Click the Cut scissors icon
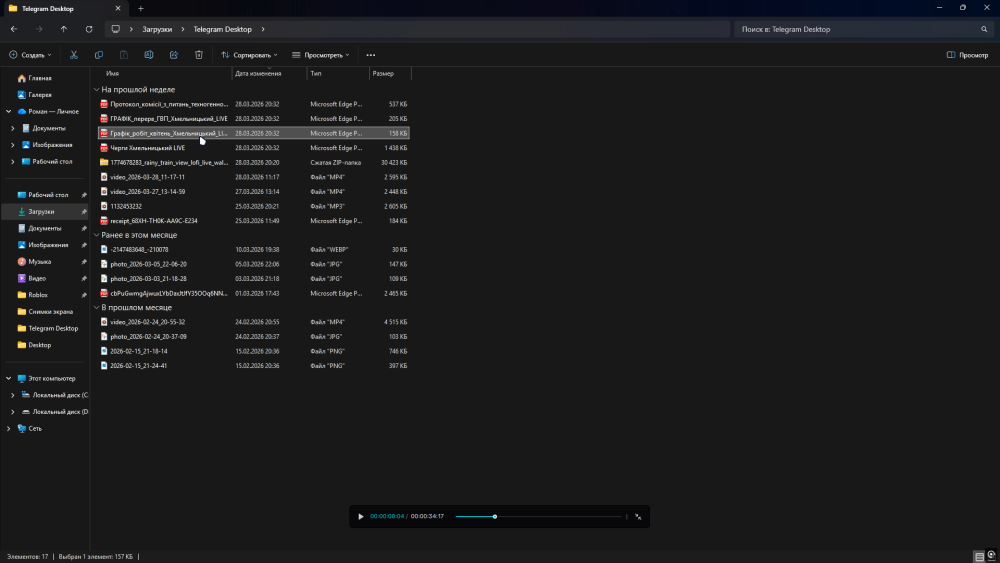 74,55
